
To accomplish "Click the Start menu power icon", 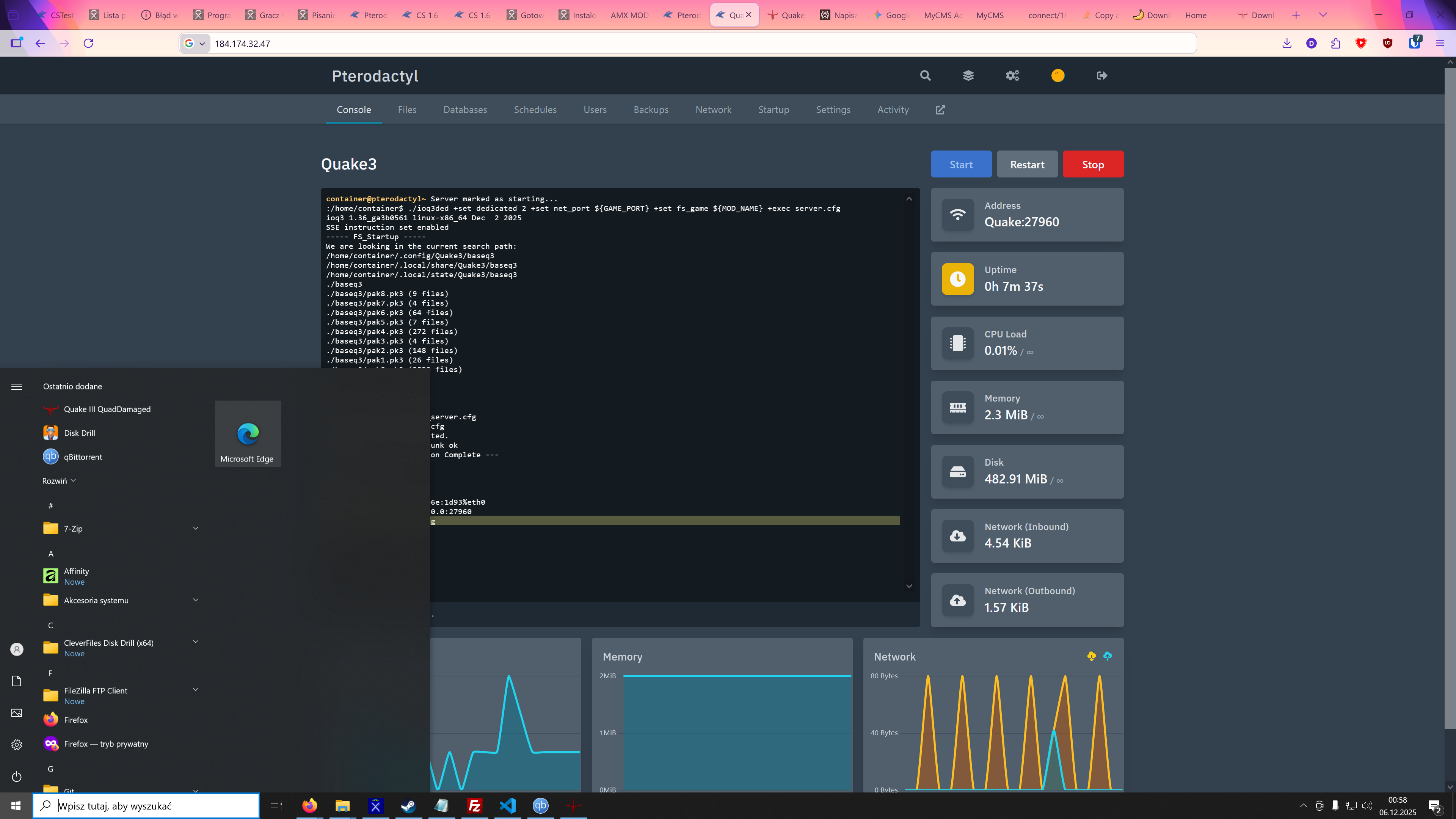I will 16,777.
